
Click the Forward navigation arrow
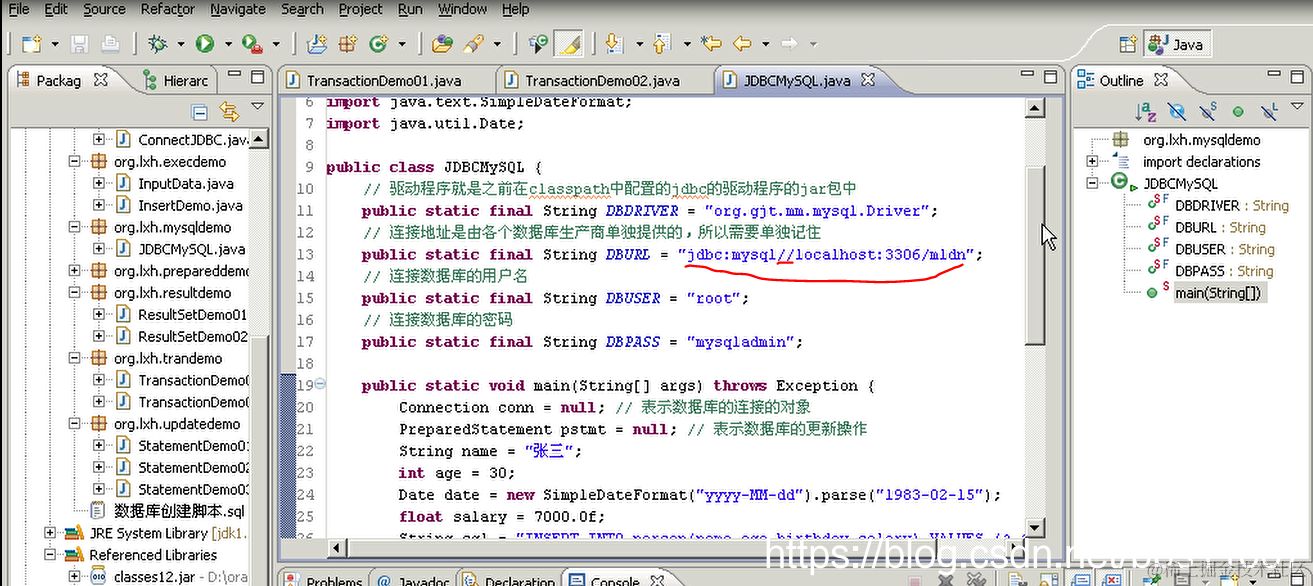pos(789,44)
